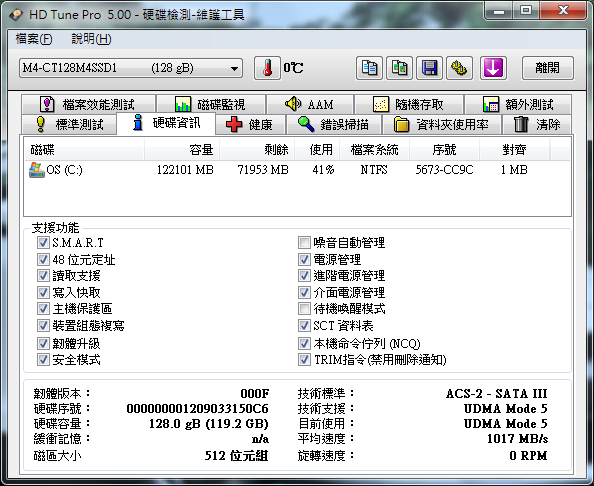Click the 71953 MB free space cell
The width and height of the screenshot is (594, 486).
tap(263, 170)
